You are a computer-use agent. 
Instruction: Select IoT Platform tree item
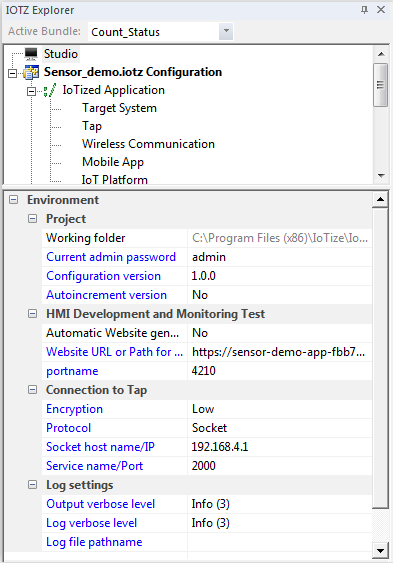[114, 179]
